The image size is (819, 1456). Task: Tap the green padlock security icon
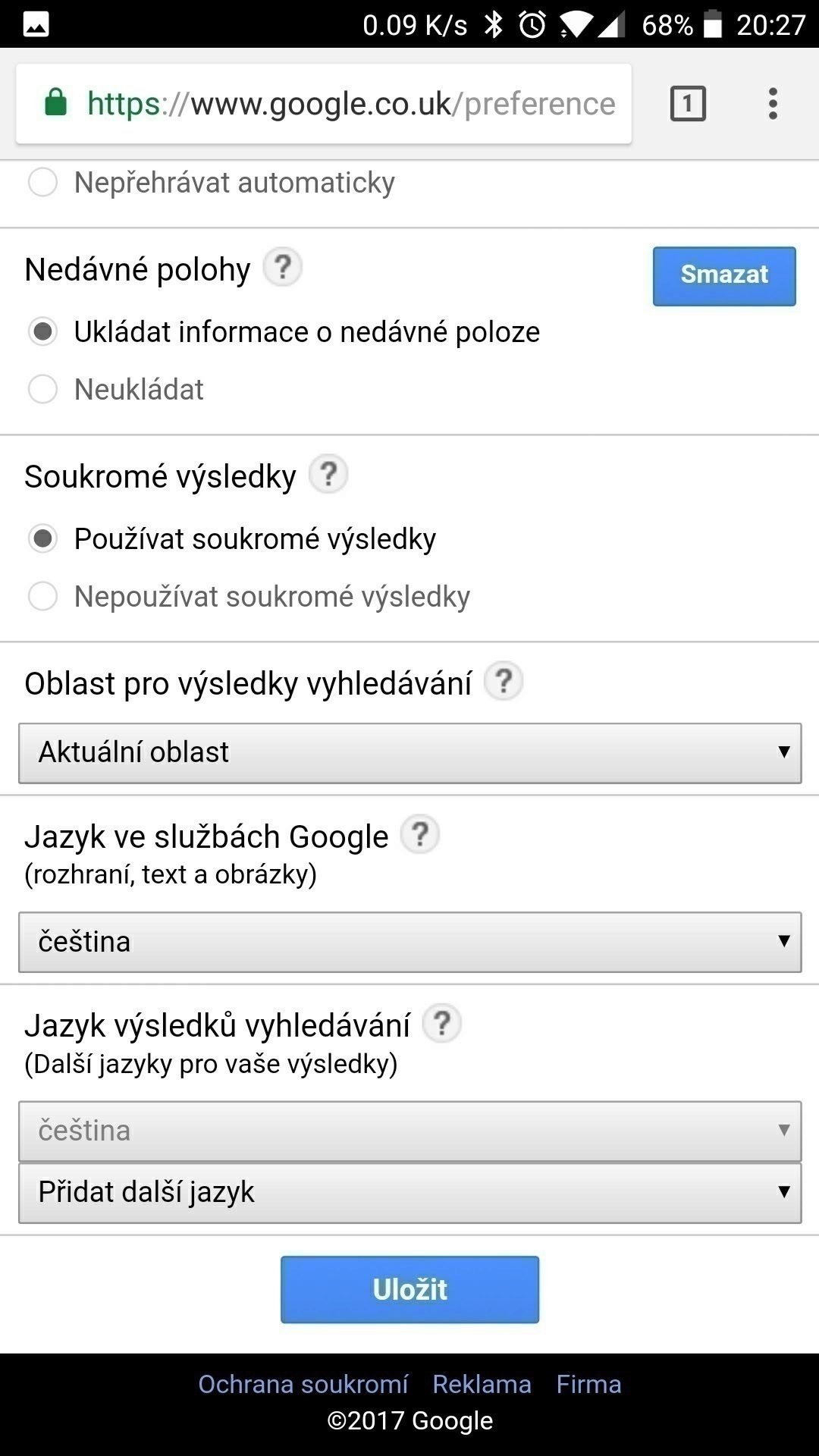[x=56, y=102]
